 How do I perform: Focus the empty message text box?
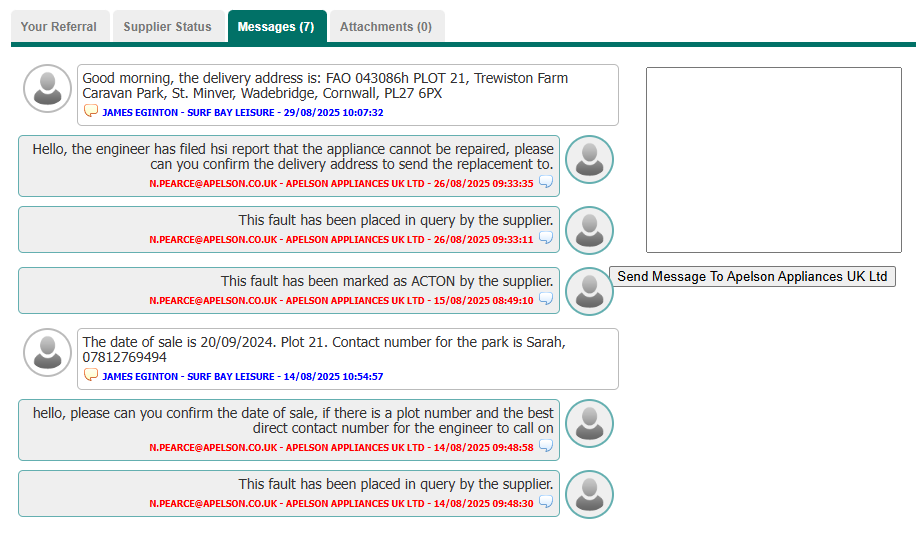point(773,159)
